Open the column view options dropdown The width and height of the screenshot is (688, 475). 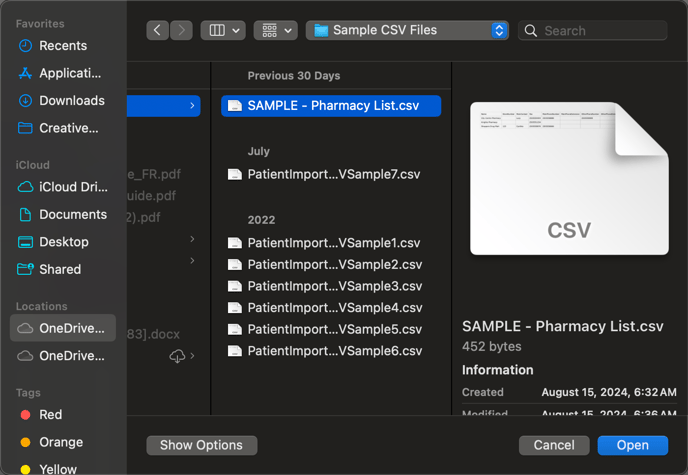[x=222, y=31]
